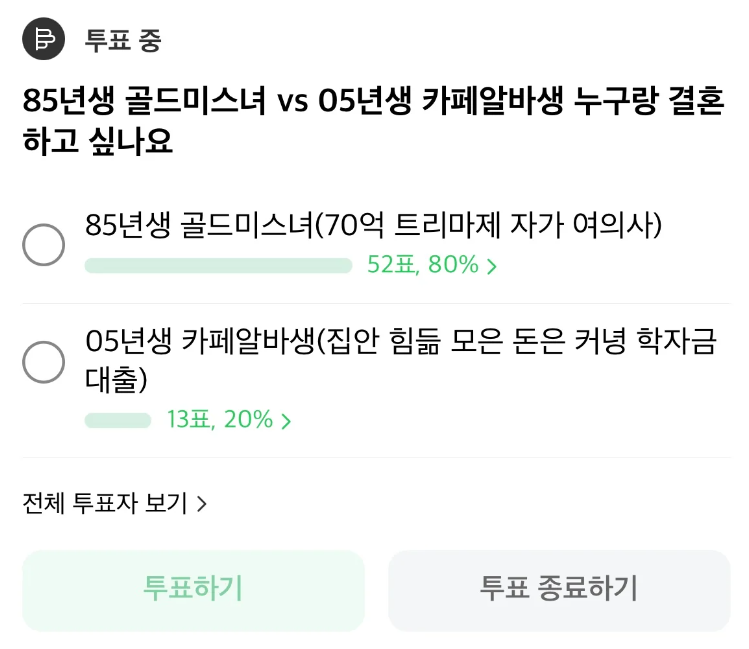Click the 85년생 골드미스녀 option text

point(374,226)
